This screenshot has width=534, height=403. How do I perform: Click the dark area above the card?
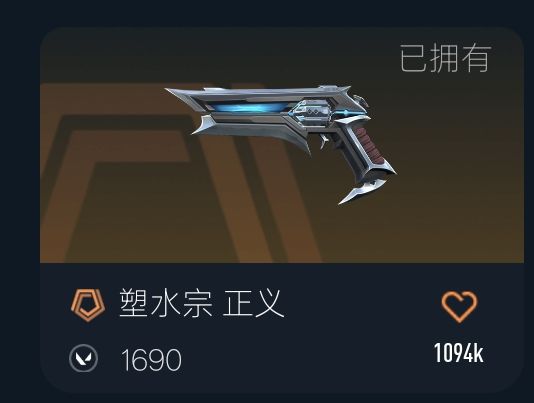point(267,13)
